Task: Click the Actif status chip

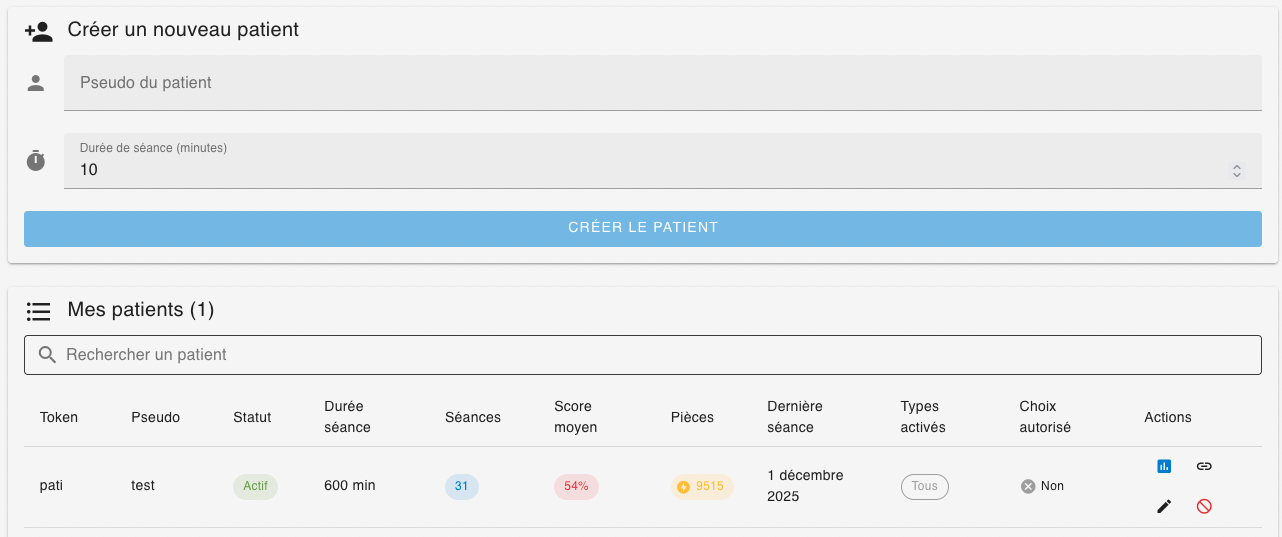Action: point(255,487)
